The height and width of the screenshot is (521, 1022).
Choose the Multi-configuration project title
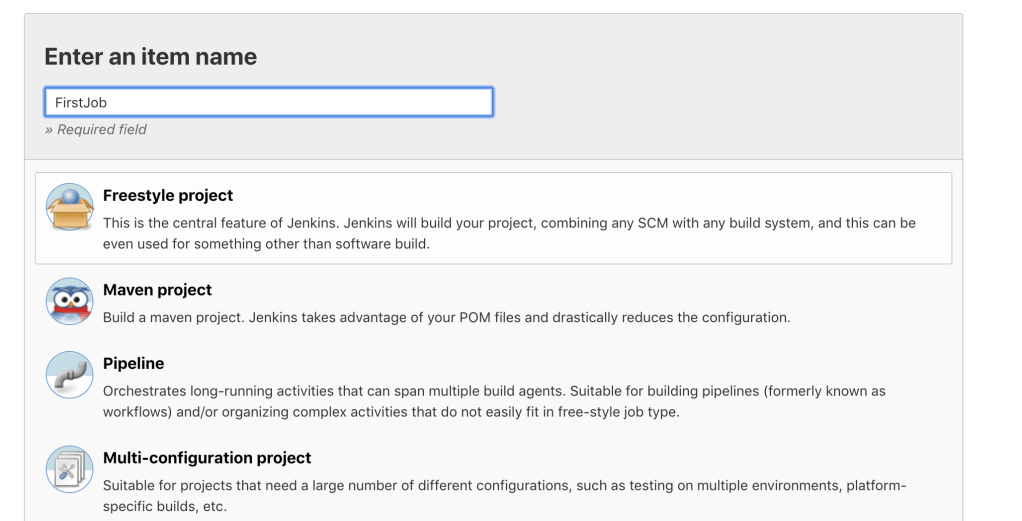207,458
